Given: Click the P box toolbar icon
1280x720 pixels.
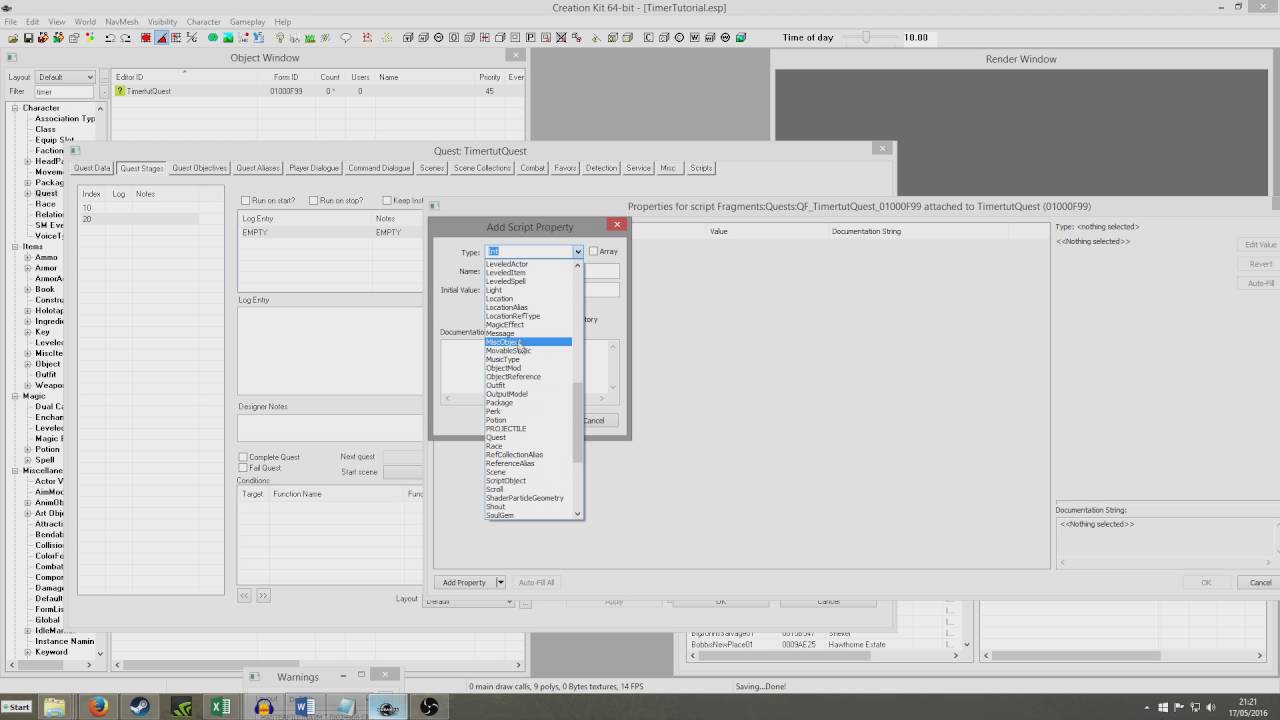Looking at the screenshot, I should point(531,38).
